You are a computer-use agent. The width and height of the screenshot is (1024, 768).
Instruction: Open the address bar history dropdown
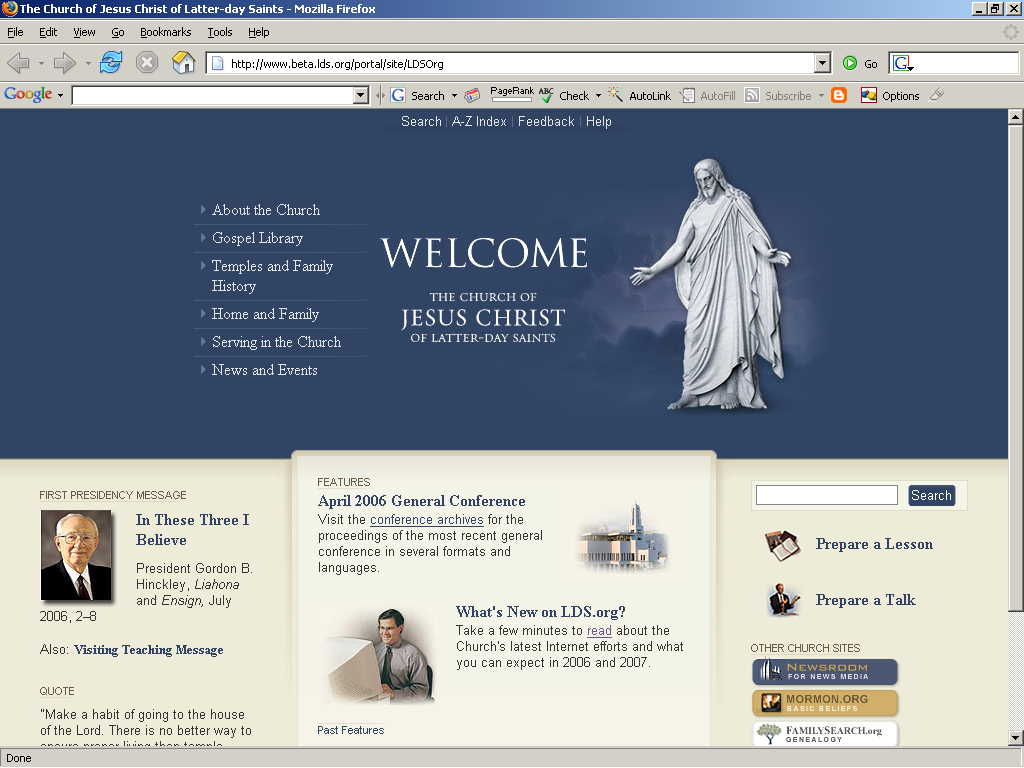823,63
